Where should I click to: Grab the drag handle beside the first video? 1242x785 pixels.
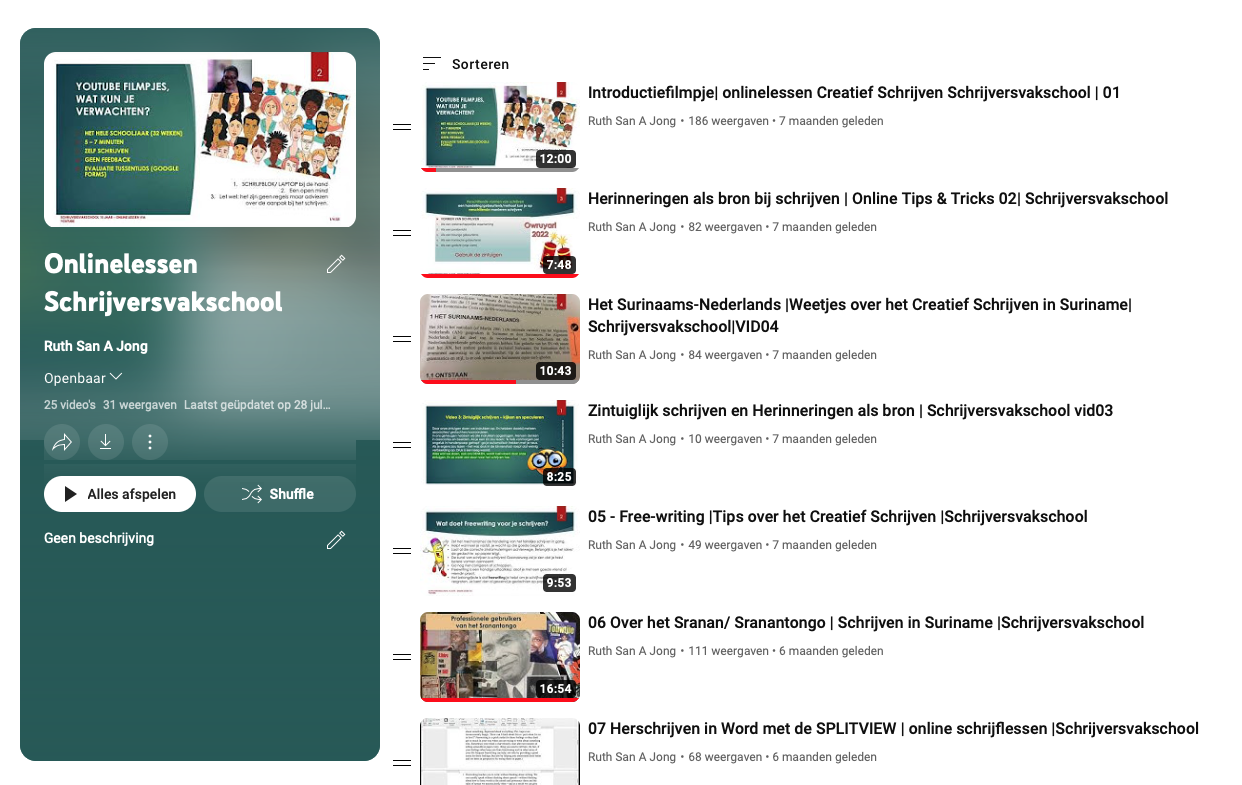coord(402,125)
